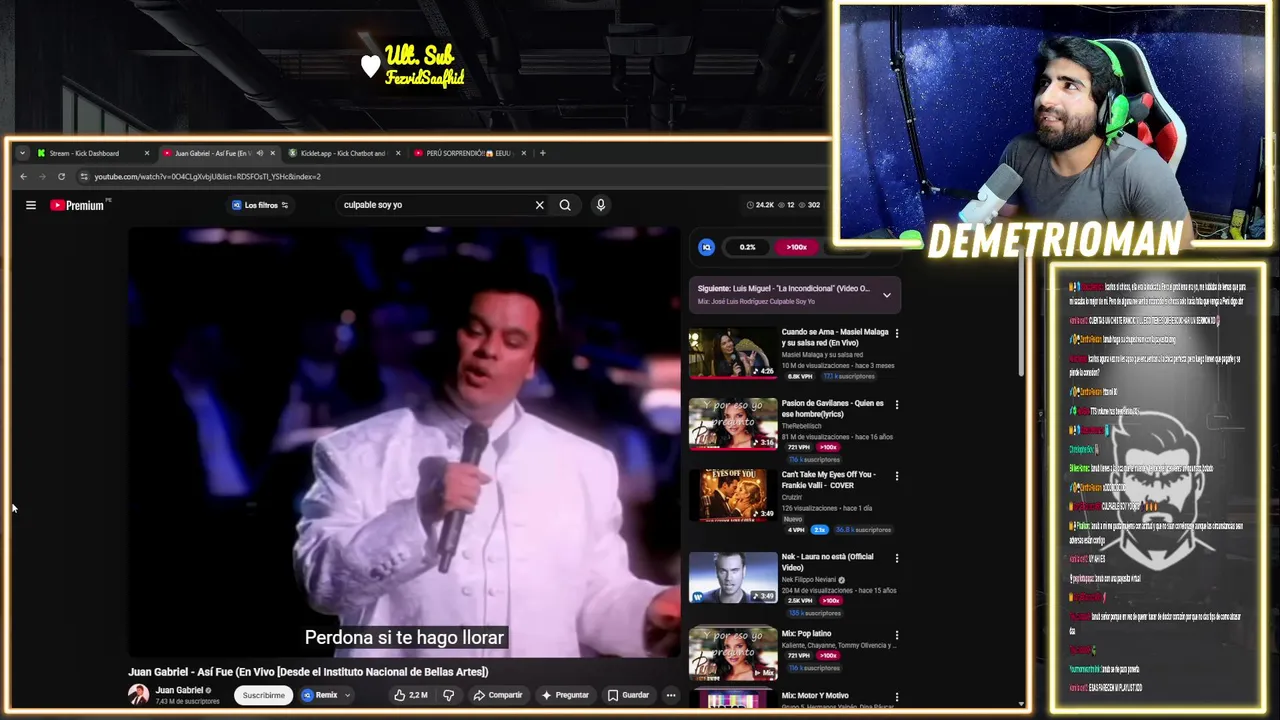Open options for the Cuando se Ama video
The image size is (1280, 720).
(896, 333)
